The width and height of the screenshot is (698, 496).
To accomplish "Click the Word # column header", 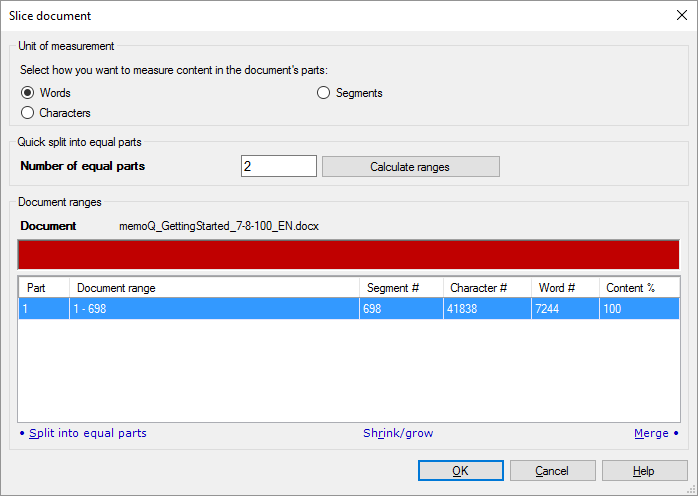I will pyautogui.click(x=564, y=288).
